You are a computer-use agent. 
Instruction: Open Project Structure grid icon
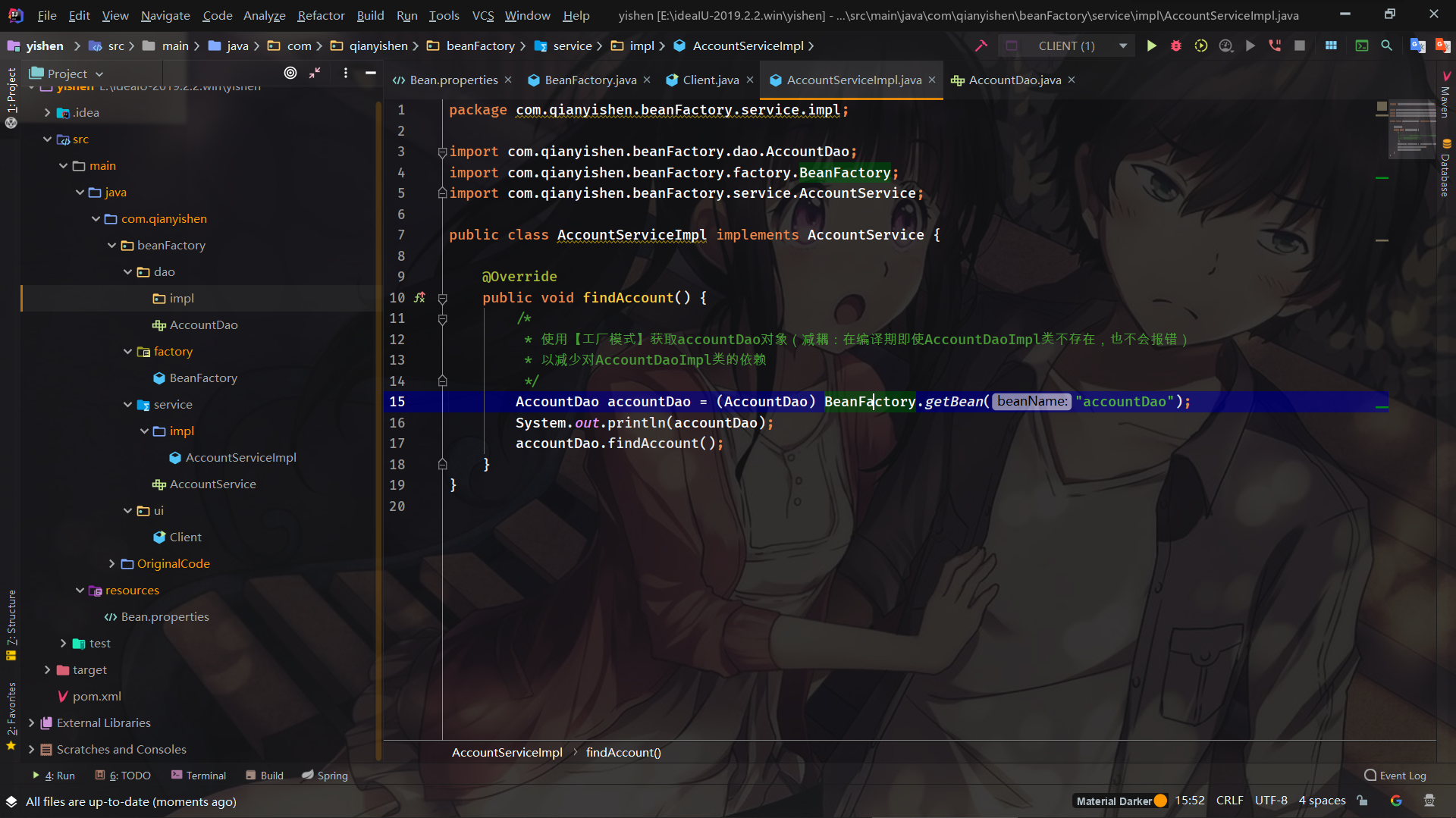pyautogui.click(x=1331, y=45)
